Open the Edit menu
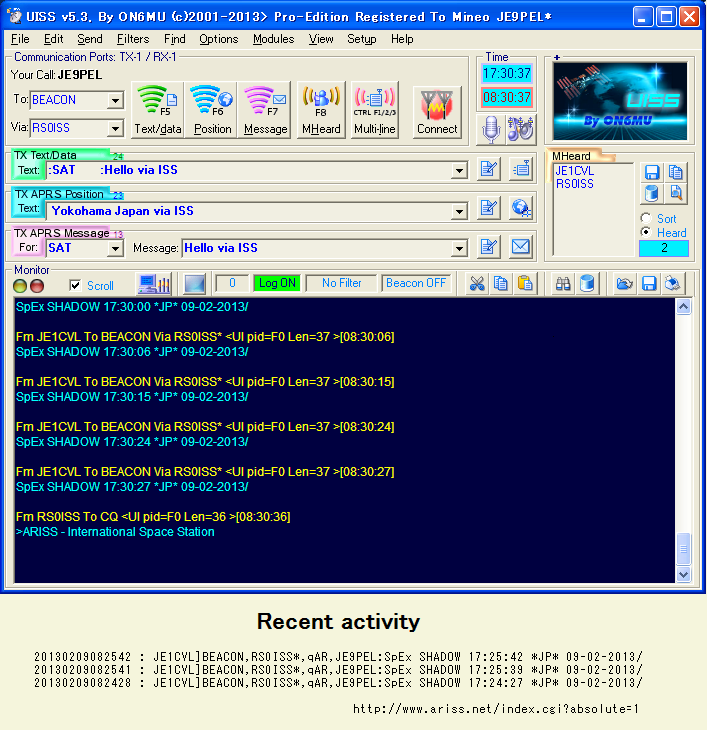The image size is (707, 730). [x=54, y=39]
